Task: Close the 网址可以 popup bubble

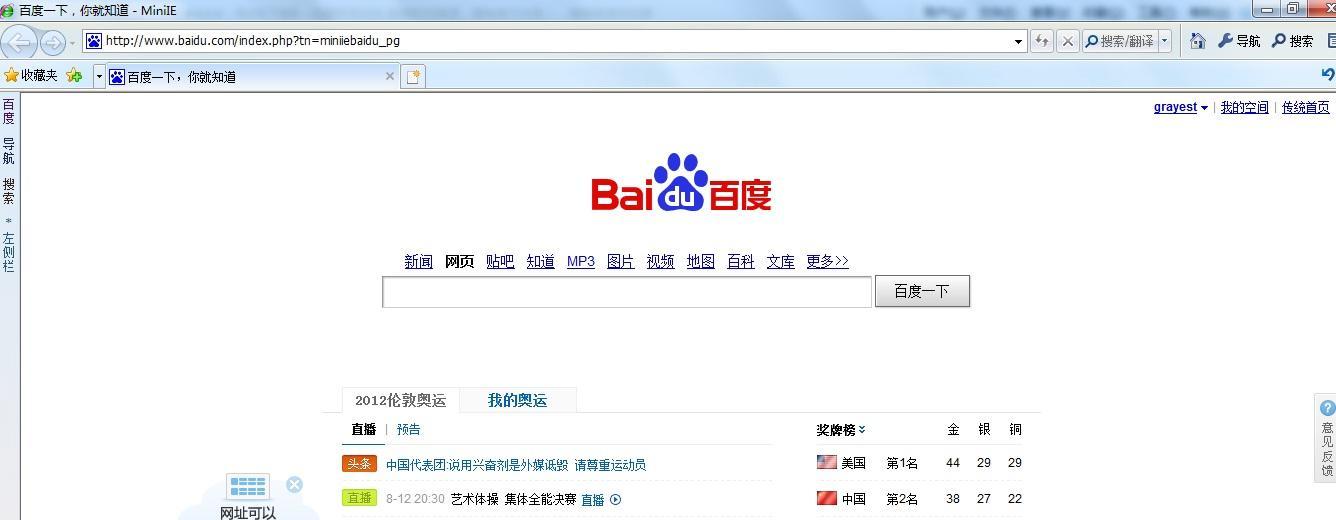Action: click(x=294, y=485)
